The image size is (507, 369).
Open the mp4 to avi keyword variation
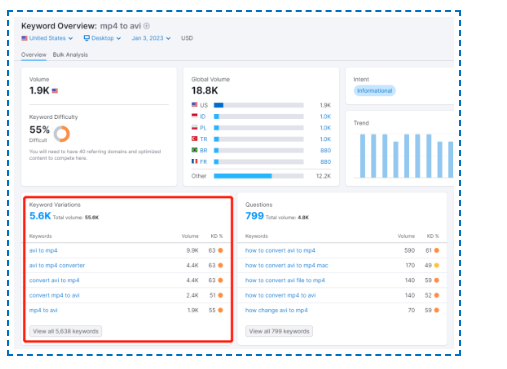pyautogui.click(x=43, y=310)
